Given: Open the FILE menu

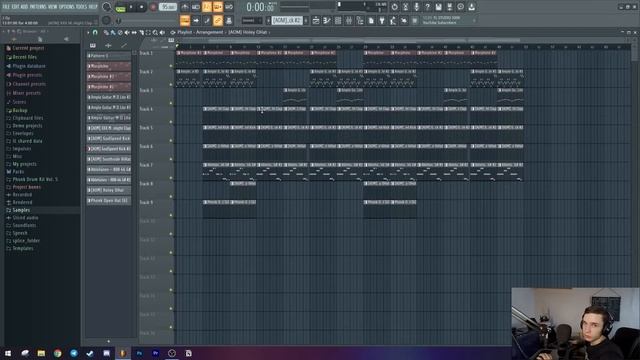Looking at the screenshot, I should coord(6,7).
